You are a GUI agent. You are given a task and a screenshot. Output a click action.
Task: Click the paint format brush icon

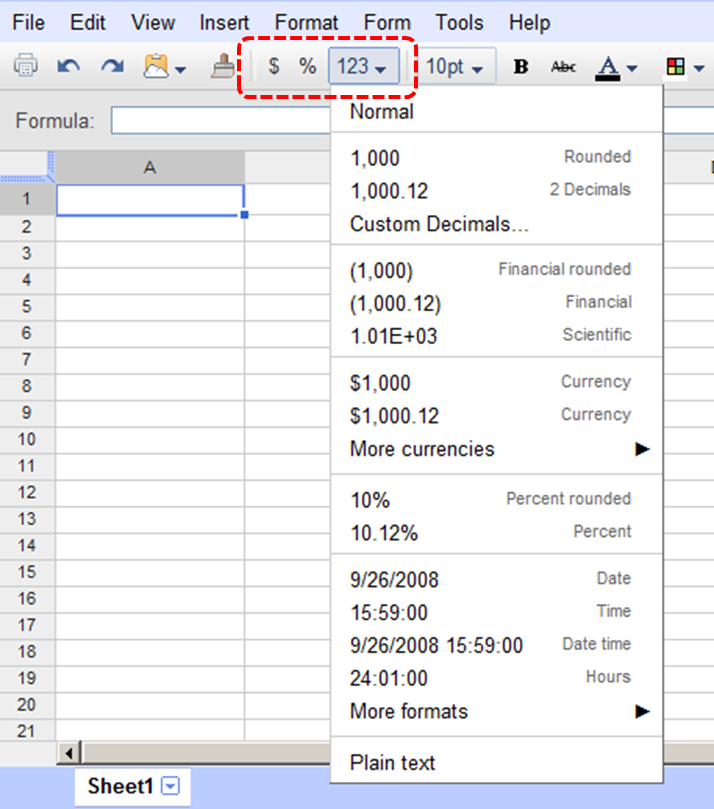coord(222,66)
